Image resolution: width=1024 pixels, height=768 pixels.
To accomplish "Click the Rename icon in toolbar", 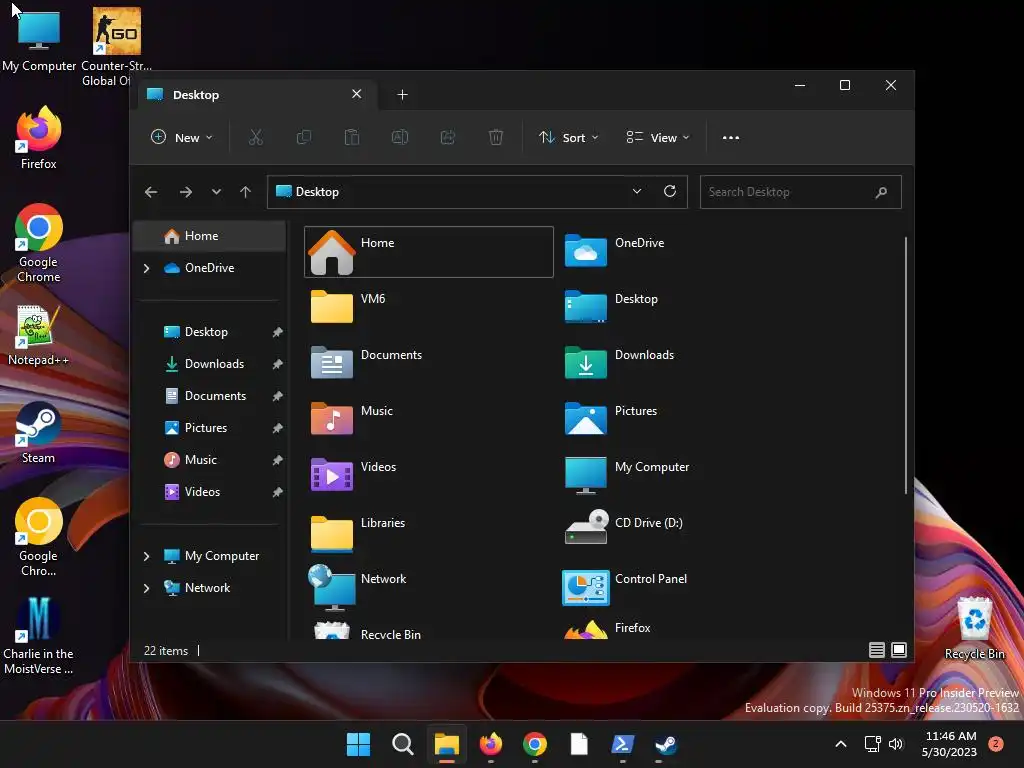I will coord(400,137).
